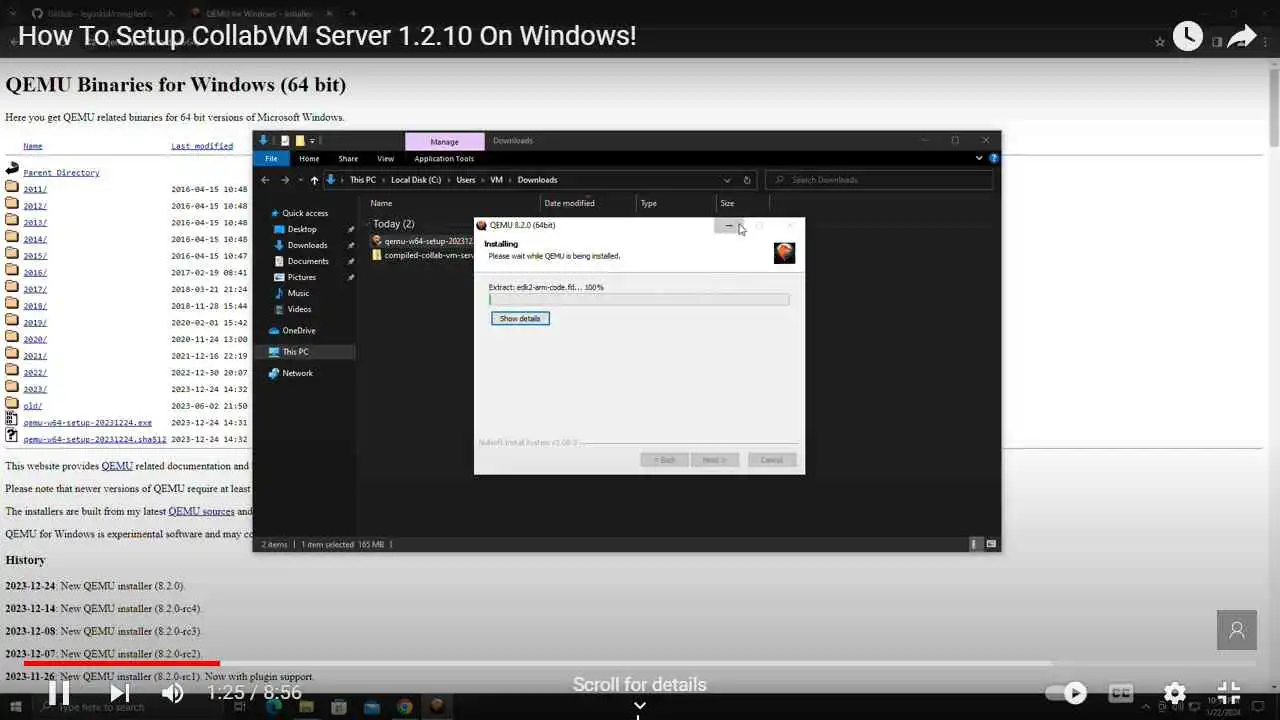Exit full screen mode
1280x720 pixels.
(x=1229, y=692)
